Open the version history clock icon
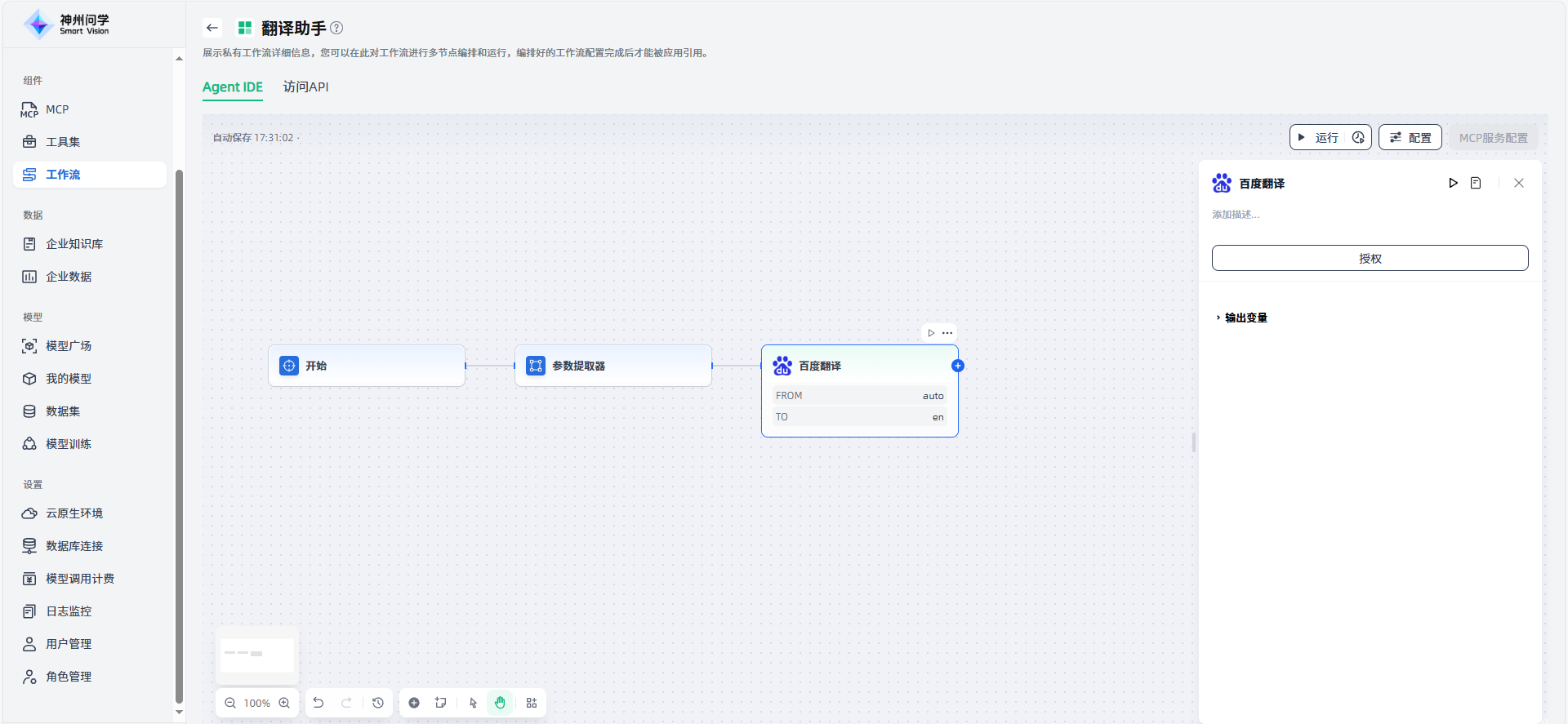The height and width of the screenshot is (724, 1568). pyautogui.click(x=378, y=703)
